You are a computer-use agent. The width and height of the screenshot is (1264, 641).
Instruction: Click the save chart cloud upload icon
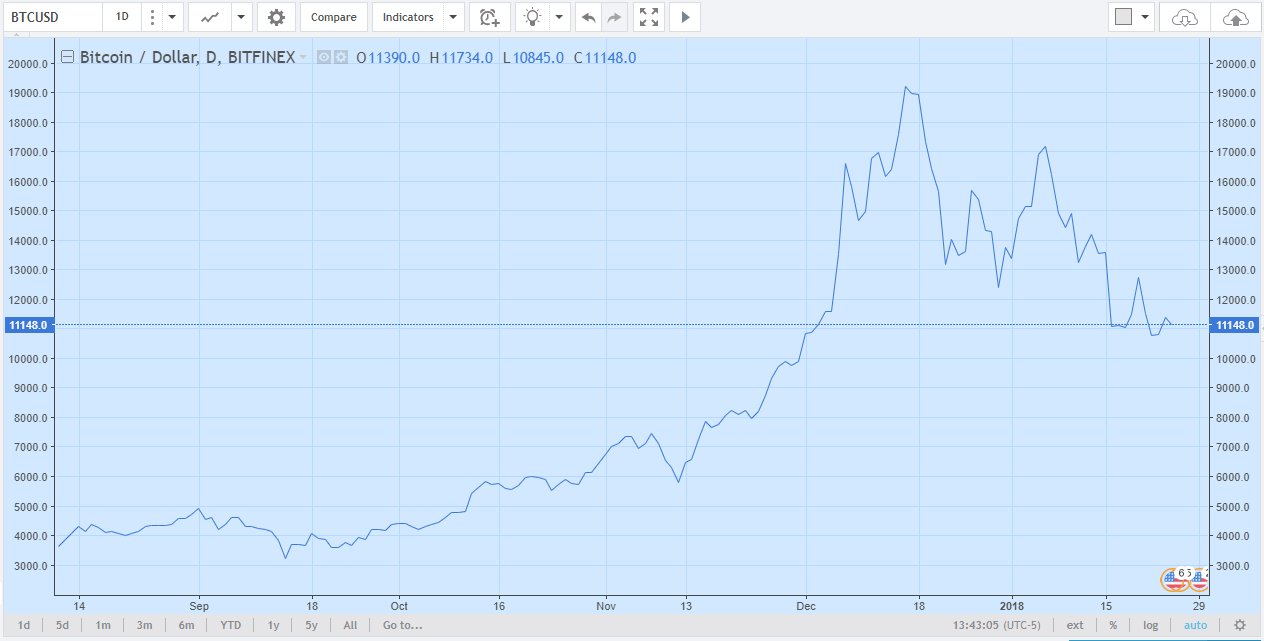1236,17
